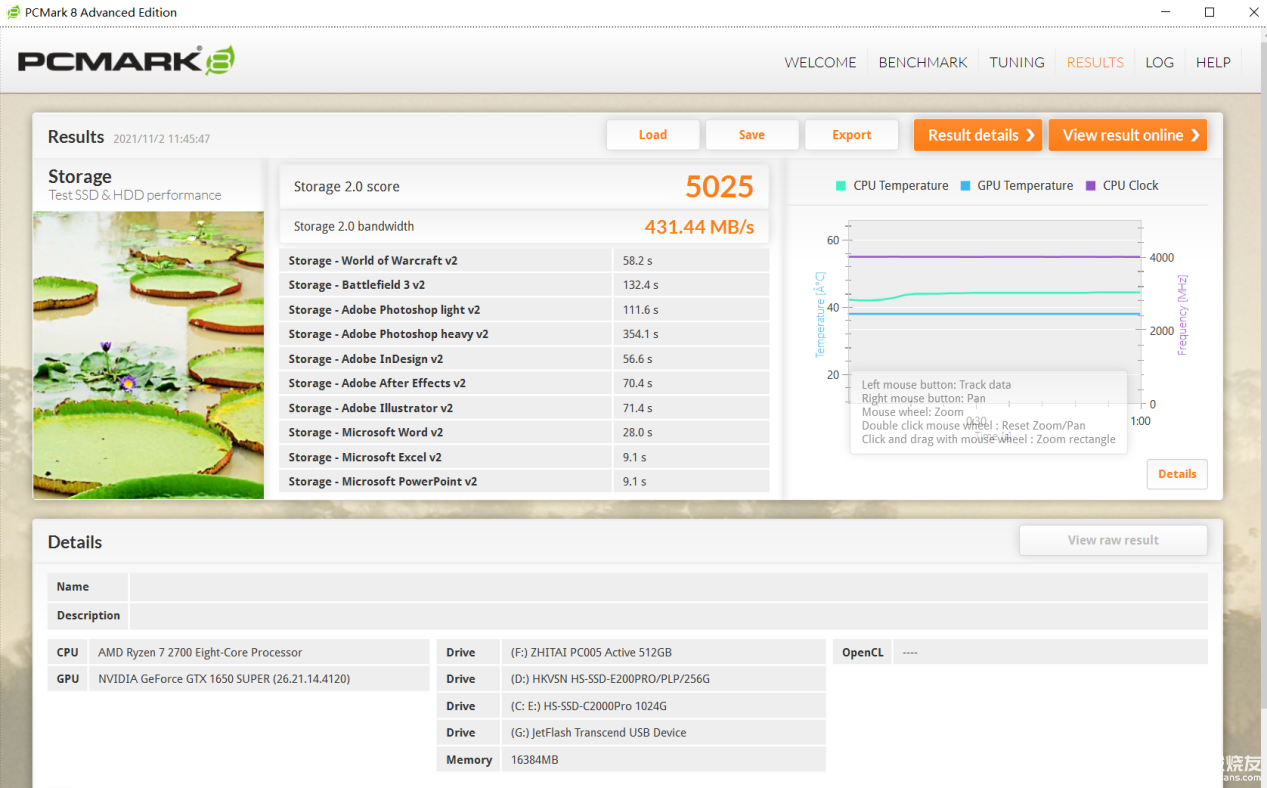1267x788 pixels.
Task: Select the Battlefield 3 v2 row
Action: point(524,285)
